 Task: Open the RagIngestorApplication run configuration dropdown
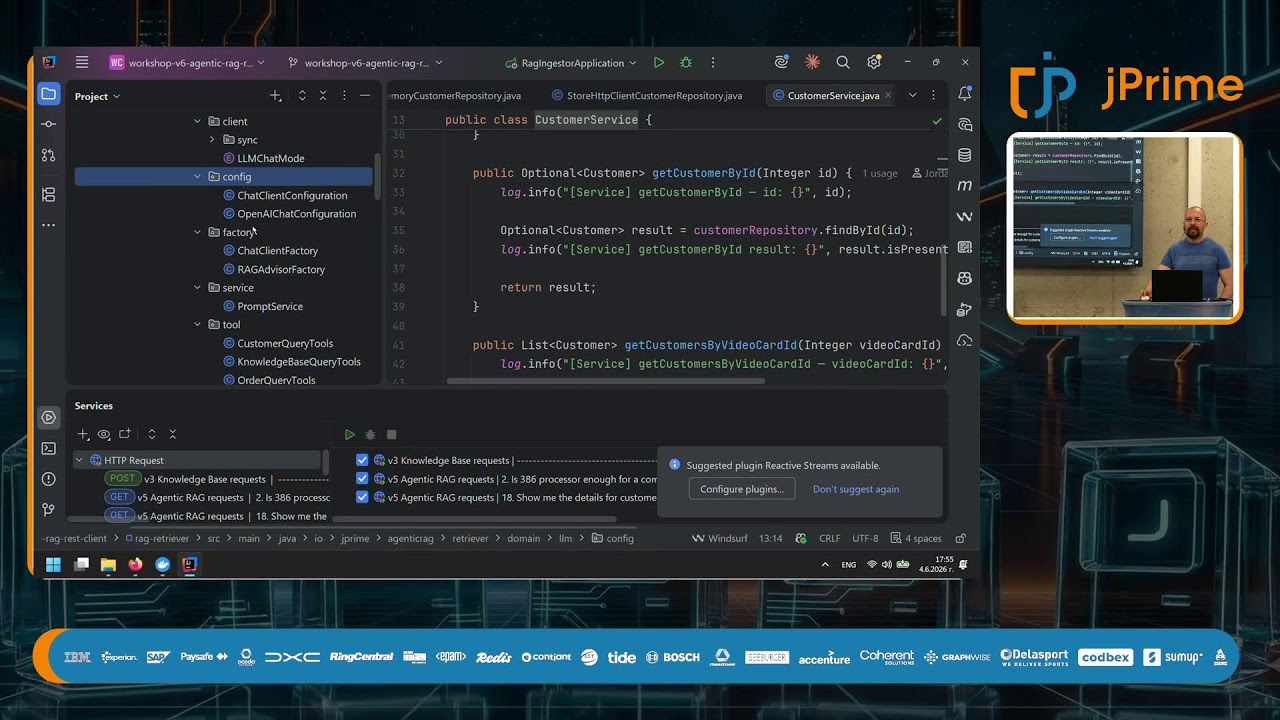click(x=571, y=62)
